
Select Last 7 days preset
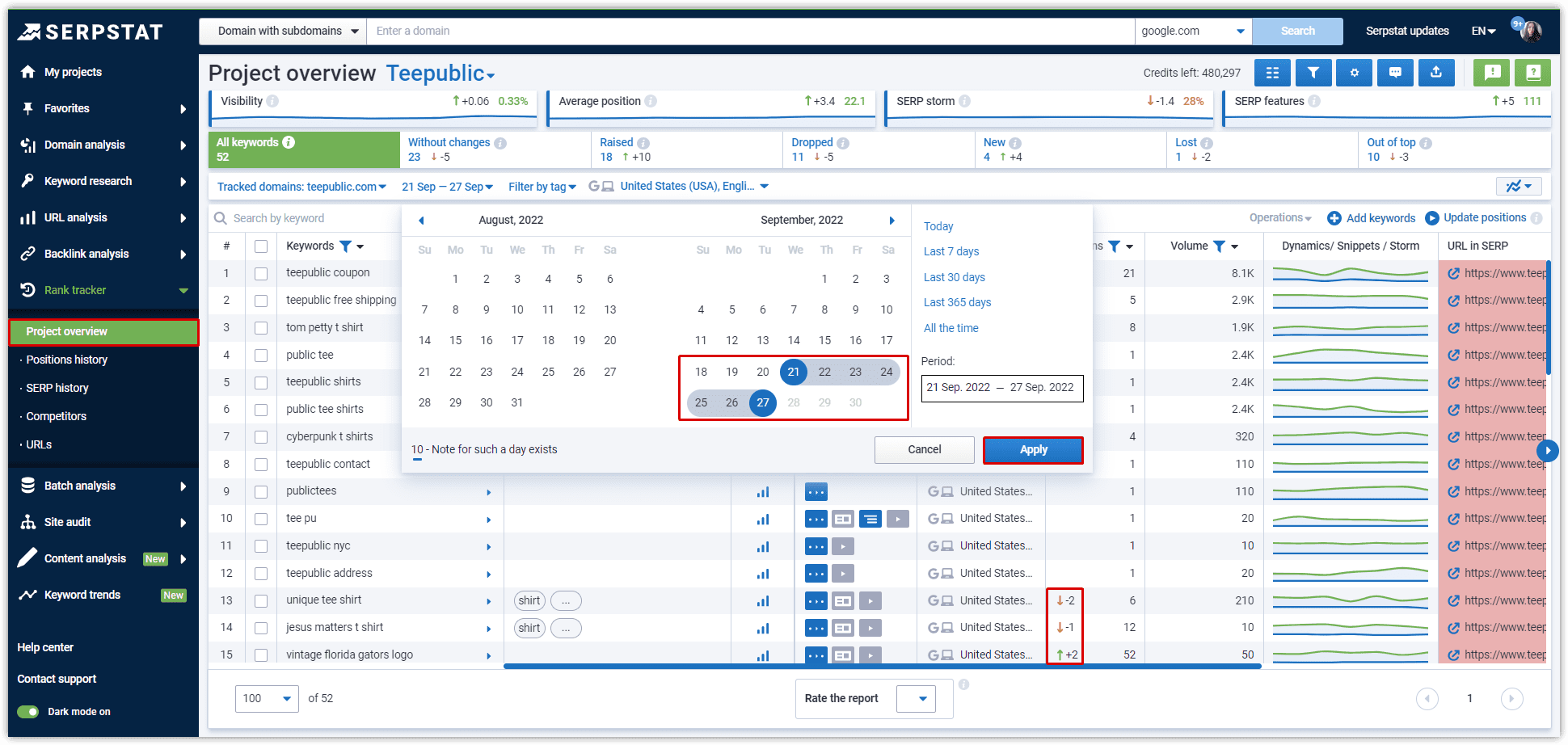point(951,252)
